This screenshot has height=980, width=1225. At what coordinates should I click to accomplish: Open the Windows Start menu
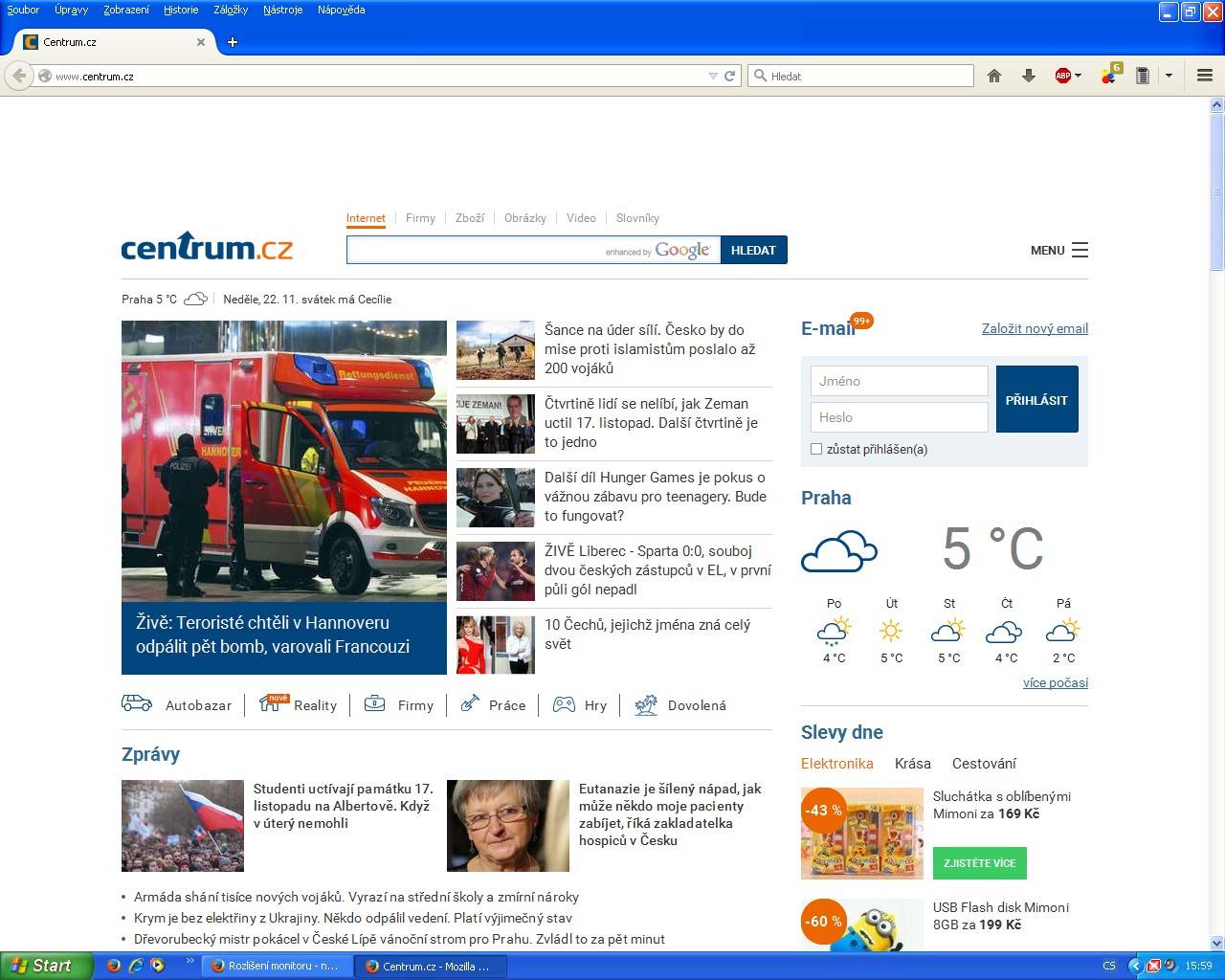46,966
